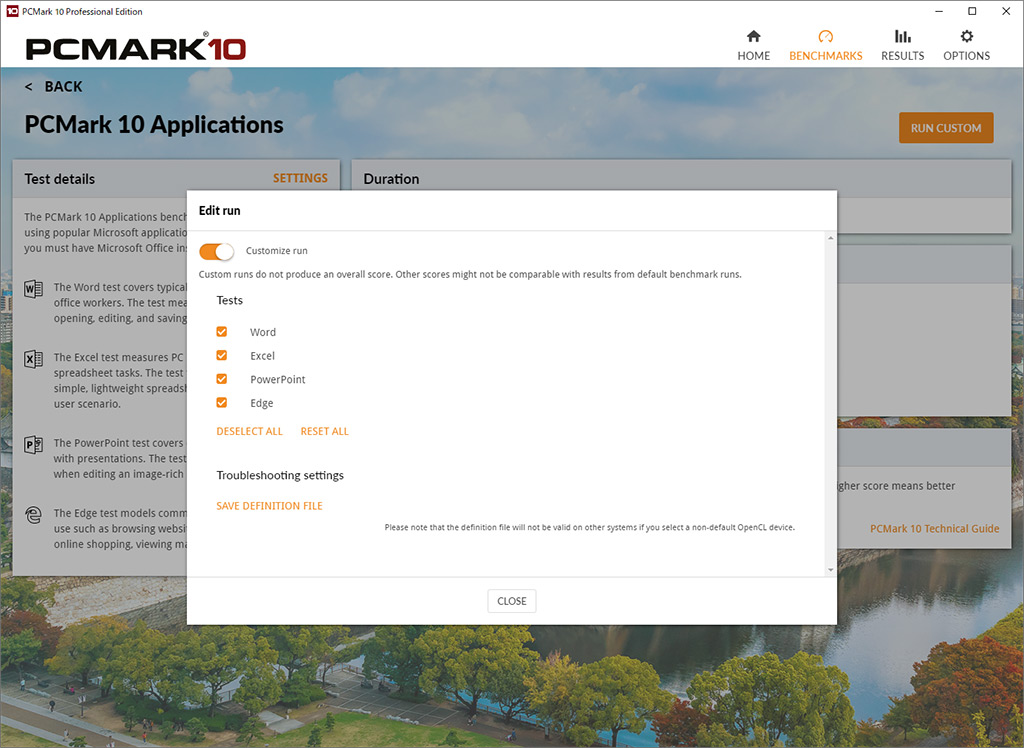This screenshot has width=1024, height=748.
Task: Uncheck the Edge test checkbox
Action: coord(222,402)
